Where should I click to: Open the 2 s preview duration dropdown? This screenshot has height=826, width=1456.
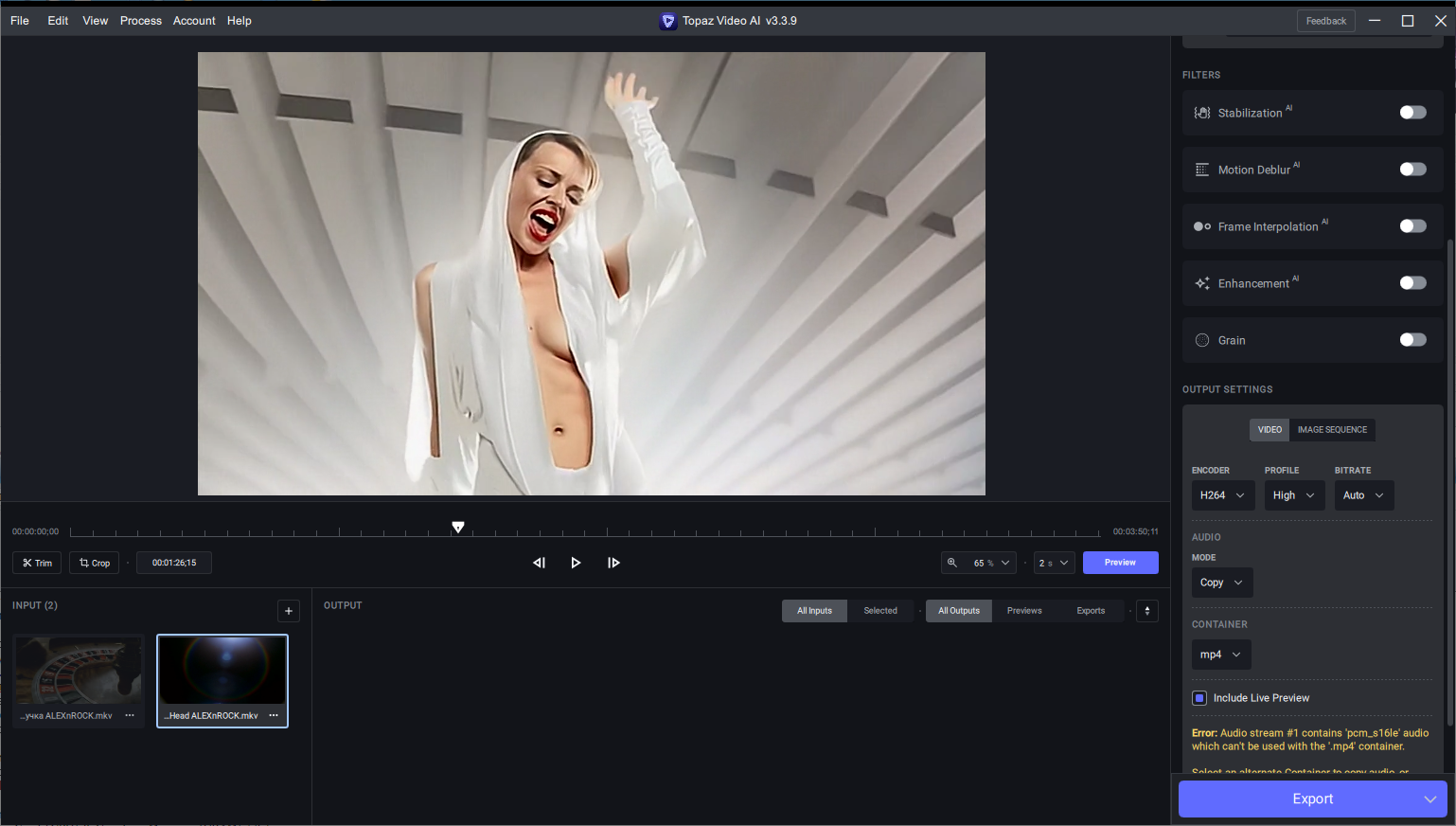(x=1055, y=563)
